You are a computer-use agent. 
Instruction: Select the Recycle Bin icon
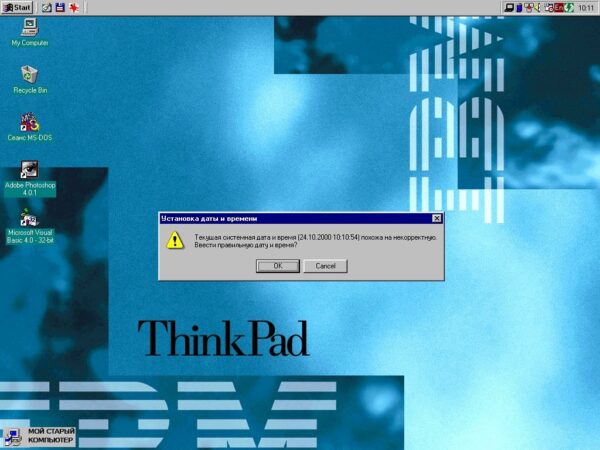coord(29,75)
